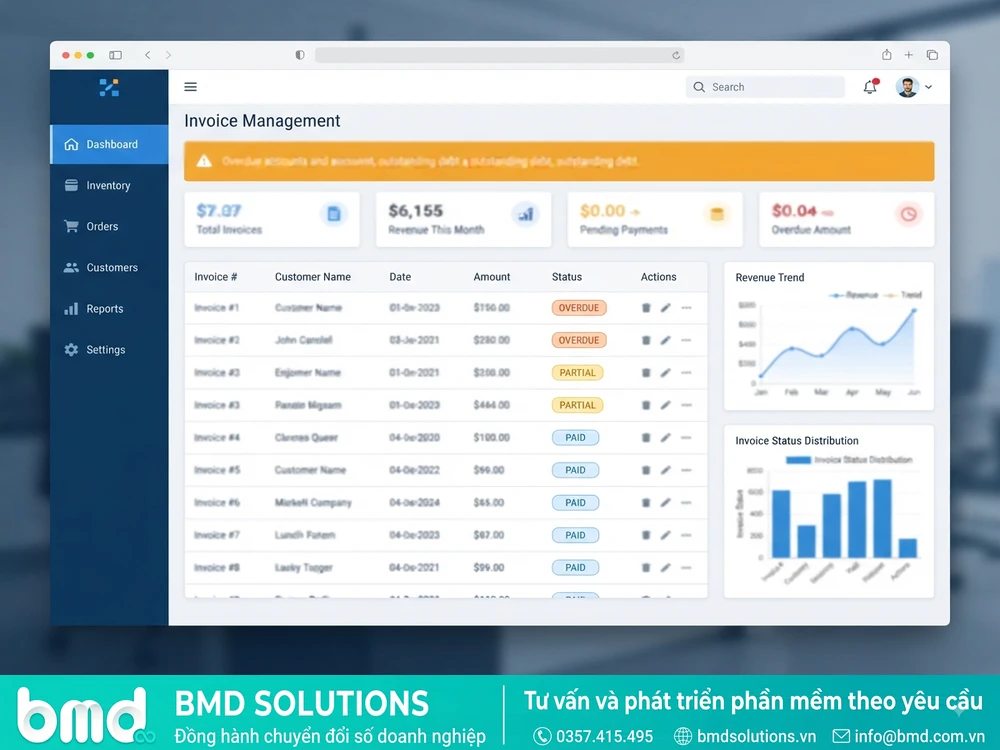
Task: Open more options for Invoice #4 row
Action: (686, 438)
